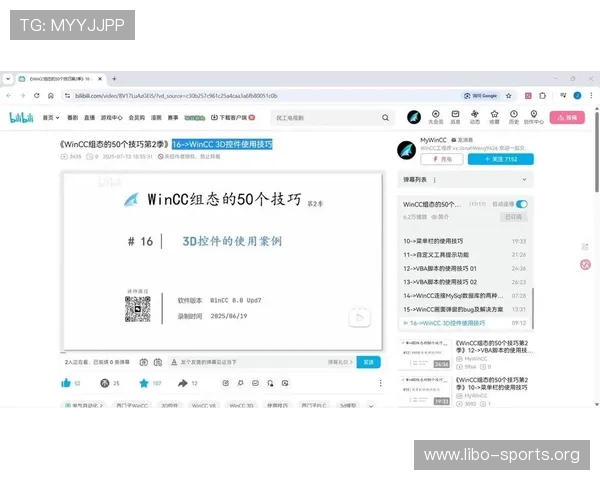Play episode 11->自定义工具提示功能
This screenshot has width=600, height=480.
click(x=465, y=255)
